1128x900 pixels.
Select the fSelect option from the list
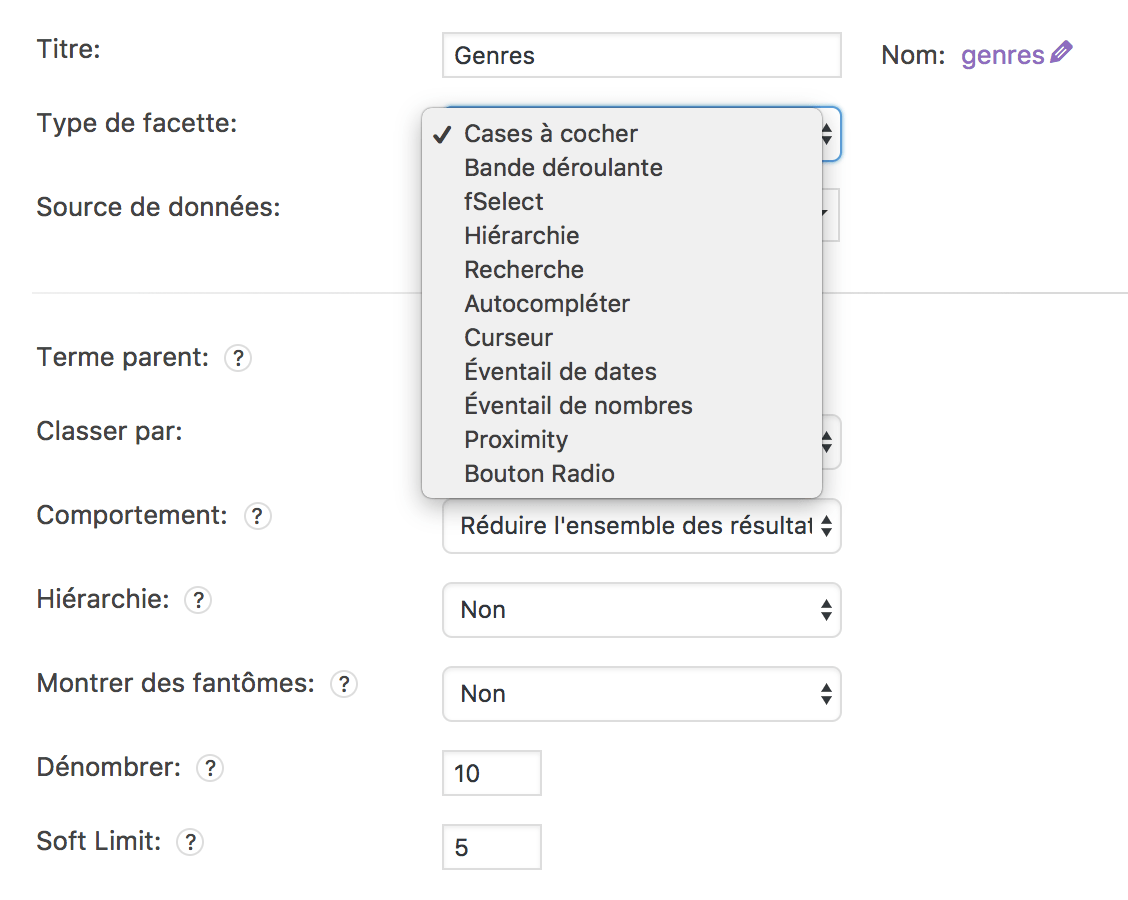[504, 201]
